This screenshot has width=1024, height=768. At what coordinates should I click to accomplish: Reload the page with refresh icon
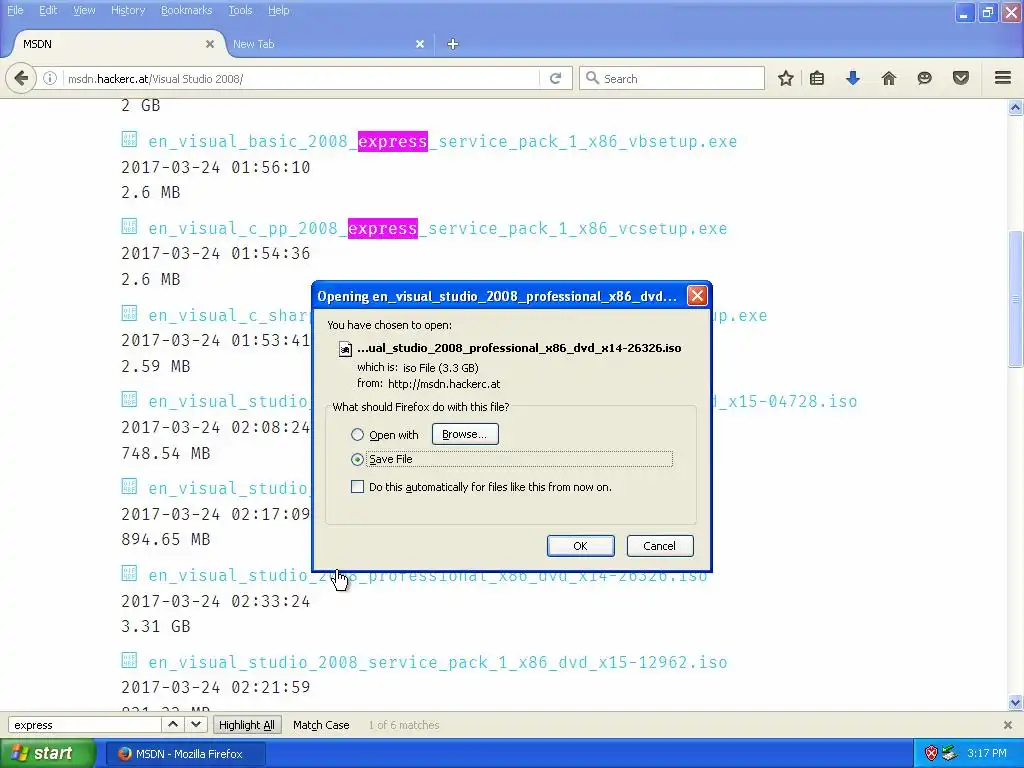(x=555, y=78)
